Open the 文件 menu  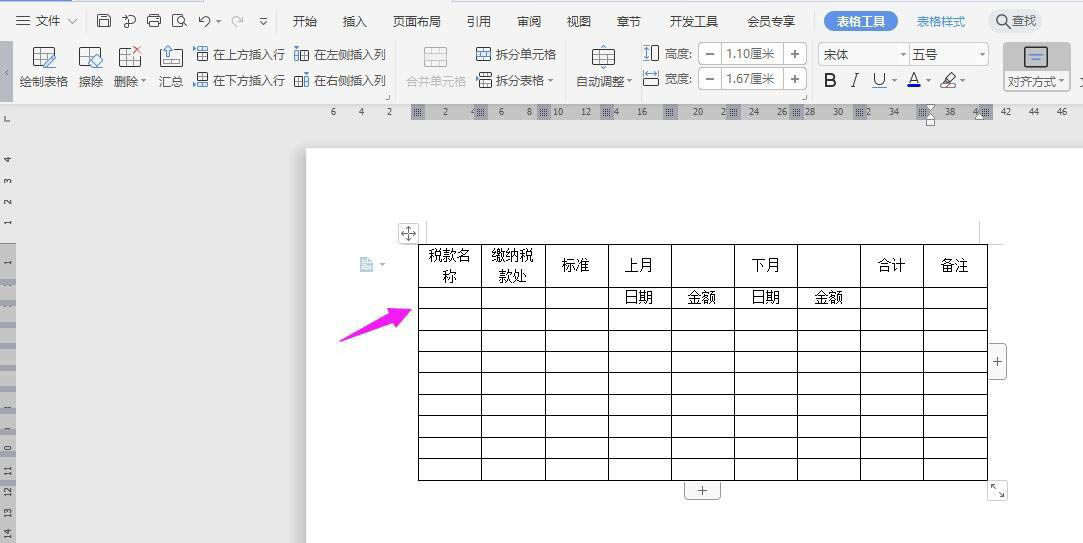coord(46,21)
